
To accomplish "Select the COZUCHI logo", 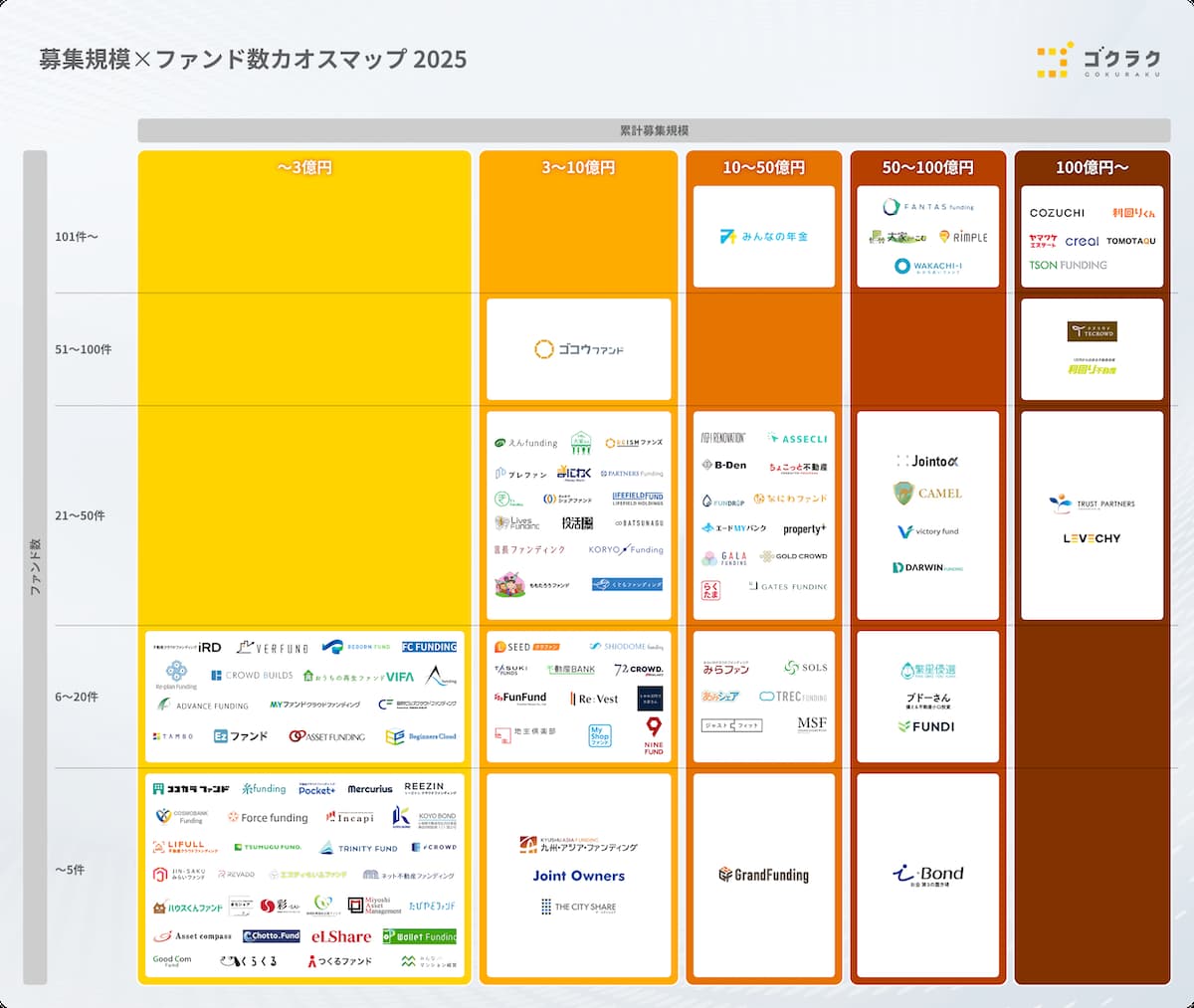I will click(1058, 213).
